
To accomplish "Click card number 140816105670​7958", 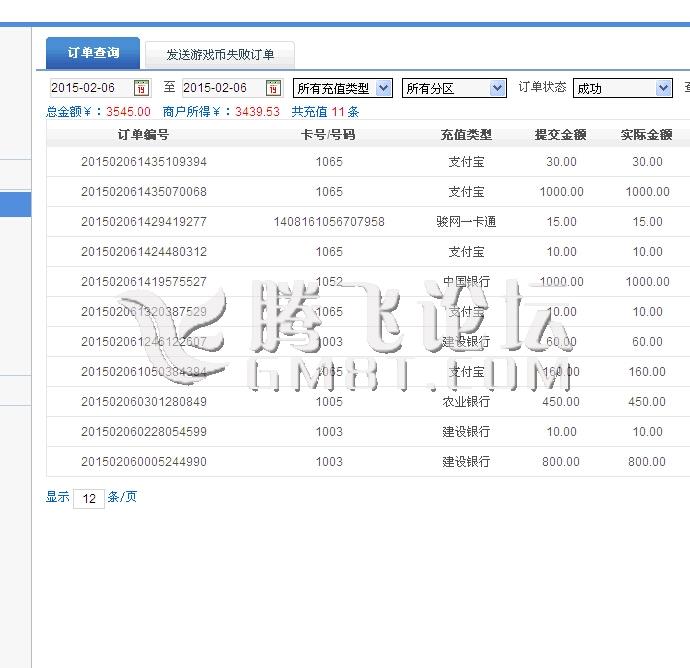I will click(x=329, y=222).
